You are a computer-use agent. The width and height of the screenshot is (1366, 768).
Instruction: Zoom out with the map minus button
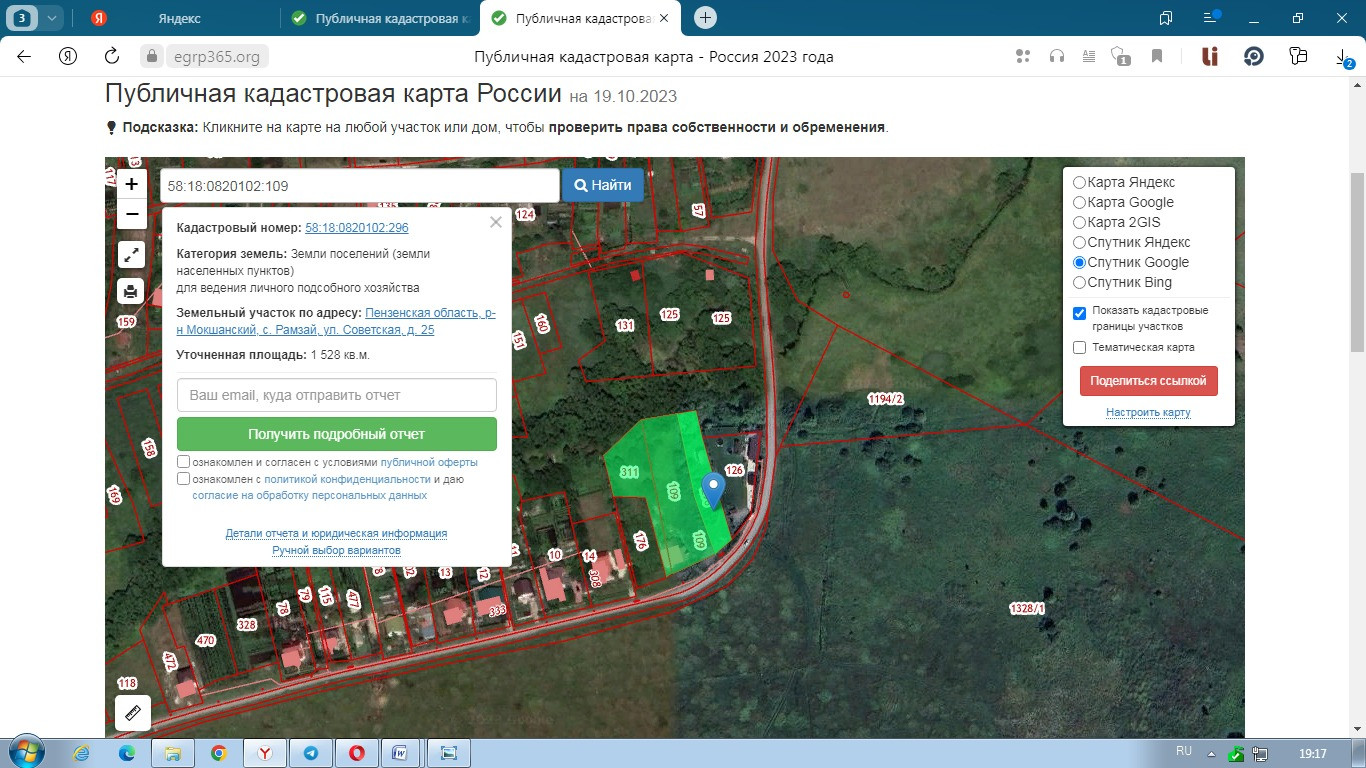pos(131,214)
